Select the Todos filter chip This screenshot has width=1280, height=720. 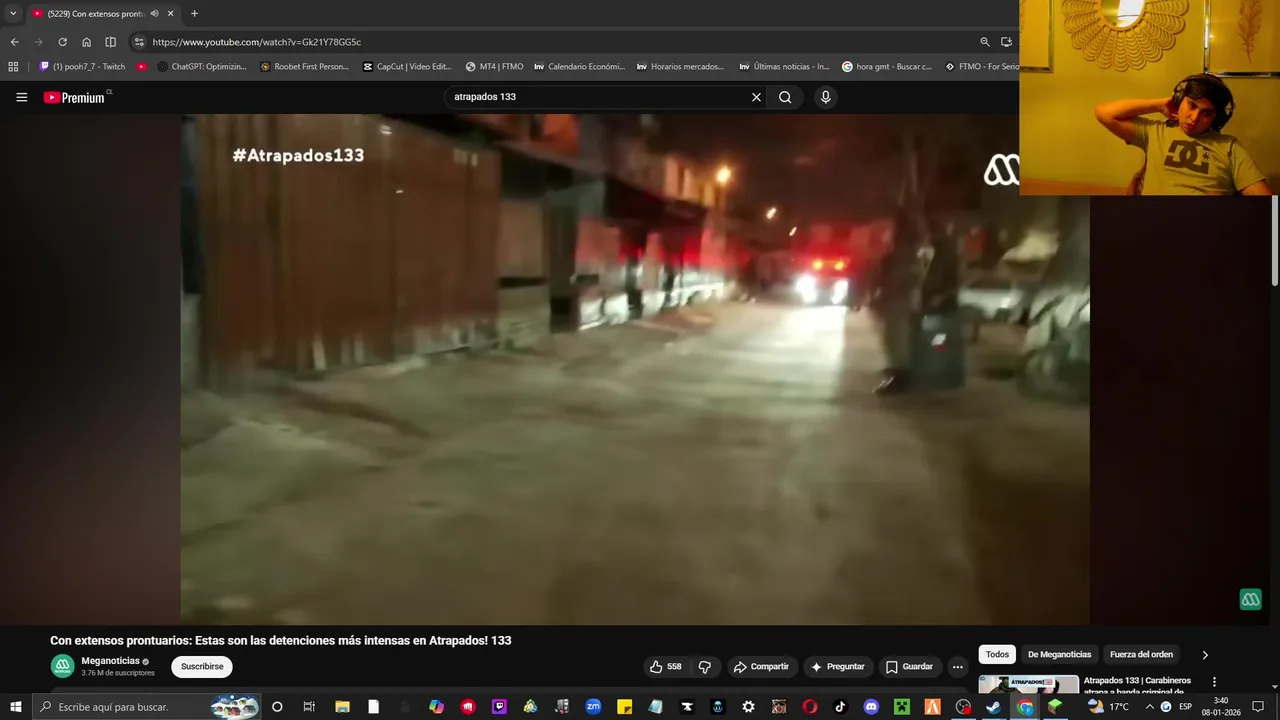(997, 654)
